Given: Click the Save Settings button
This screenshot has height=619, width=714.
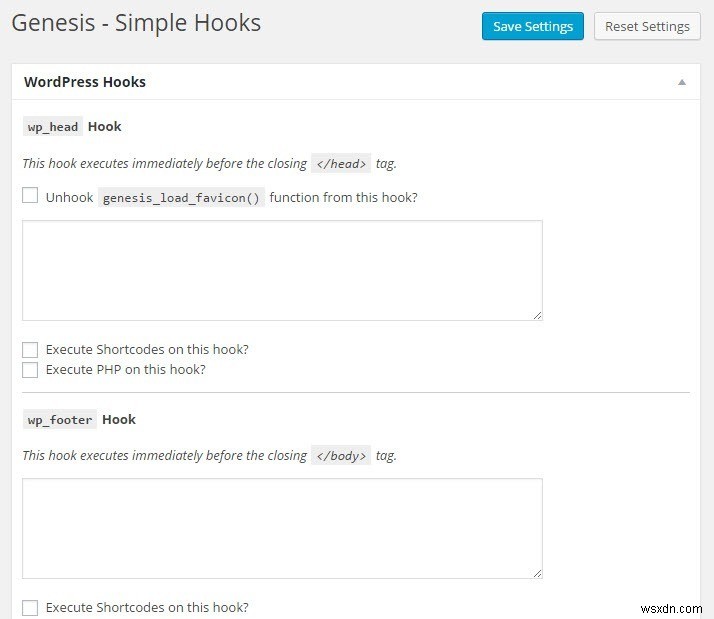Looking at the screenshot, I should pos(532,26).
